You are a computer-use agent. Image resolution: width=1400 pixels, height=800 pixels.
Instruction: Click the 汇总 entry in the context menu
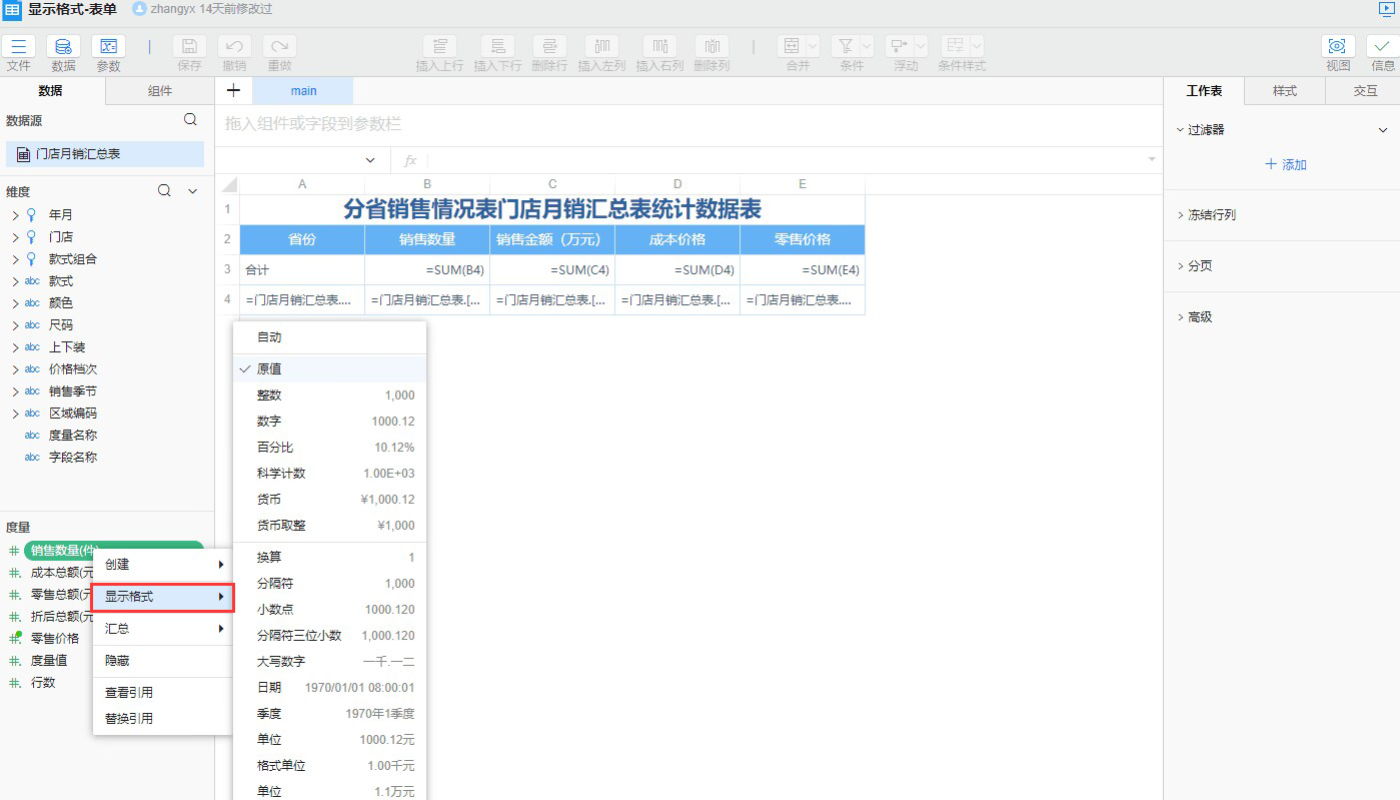[x=117, y=628]
